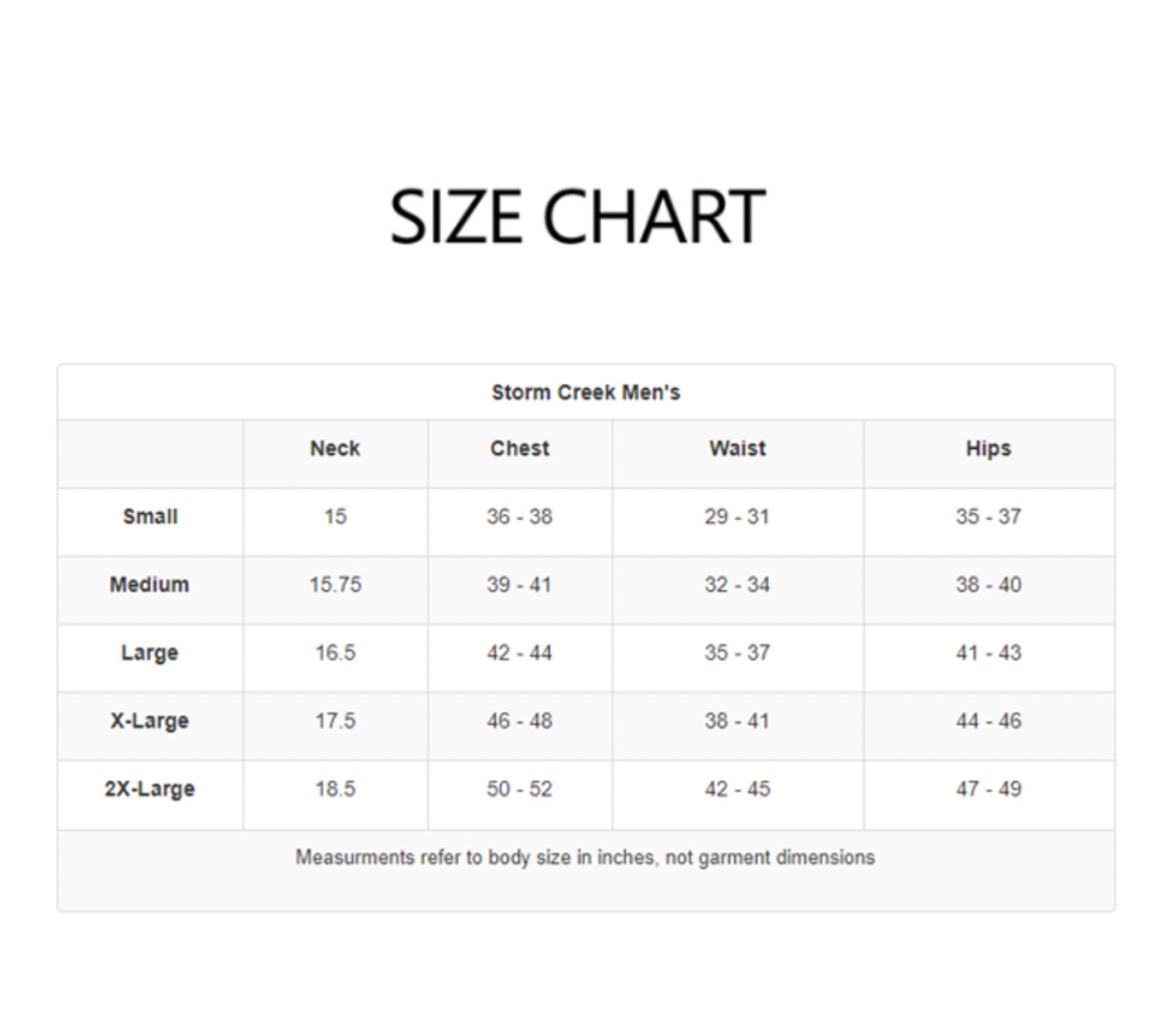Click the 2X-Large hips value 47 - 49
The height and width of the screenshot is (1036, 1172).
tap(987, 788)
